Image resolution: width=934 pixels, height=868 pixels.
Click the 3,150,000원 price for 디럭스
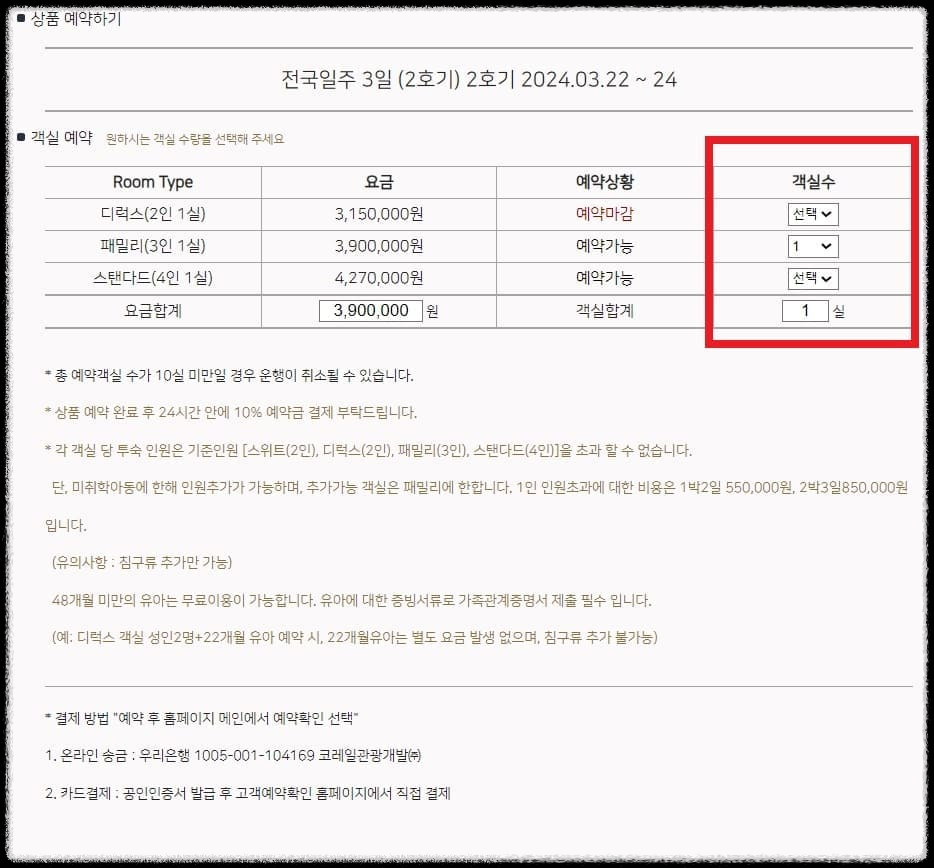[377, 214]
